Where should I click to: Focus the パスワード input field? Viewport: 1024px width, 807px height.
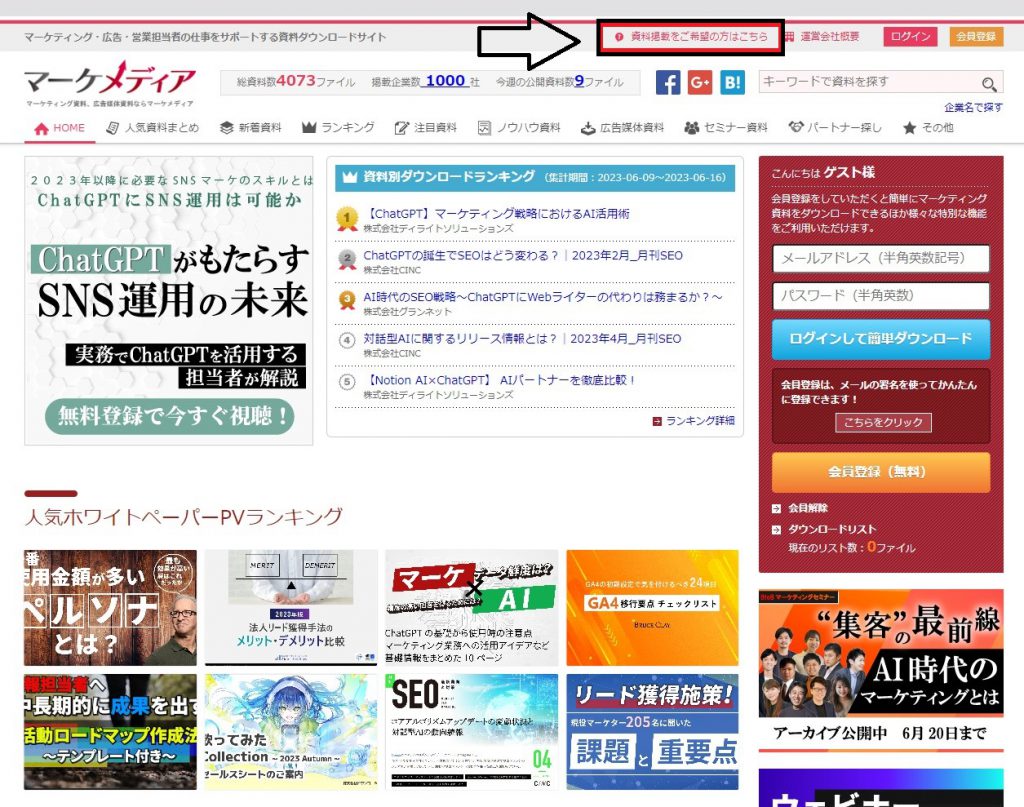click(x=881, y=296)
